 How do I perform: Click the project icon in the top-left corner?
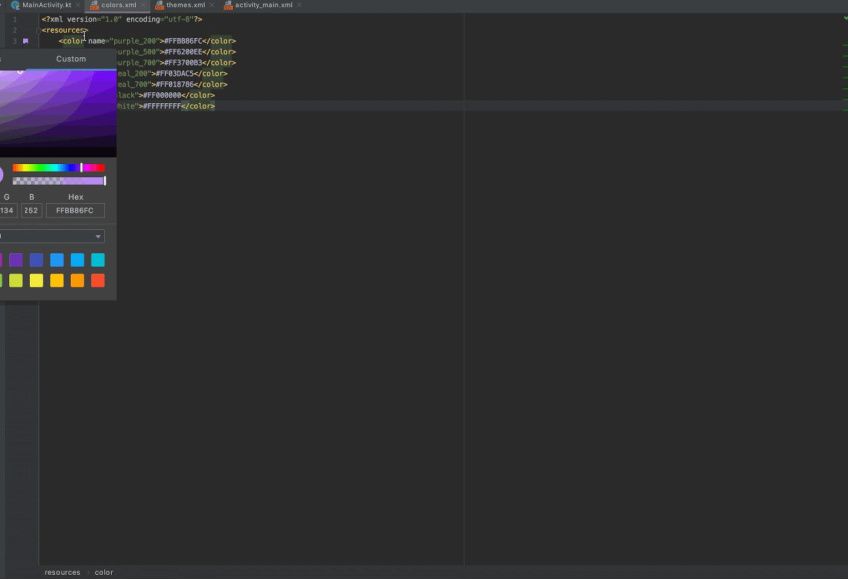click(5, 5)
